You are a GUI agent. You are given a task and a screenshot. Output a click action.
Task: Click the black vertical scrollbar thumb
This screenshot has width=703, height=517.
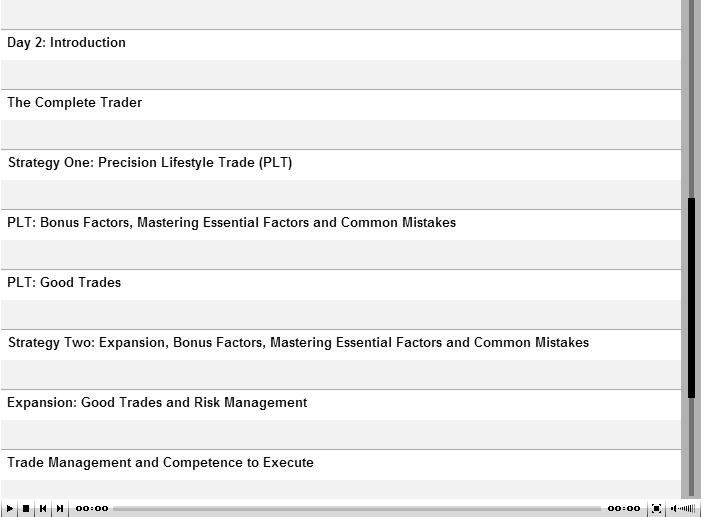pos(691,298)
